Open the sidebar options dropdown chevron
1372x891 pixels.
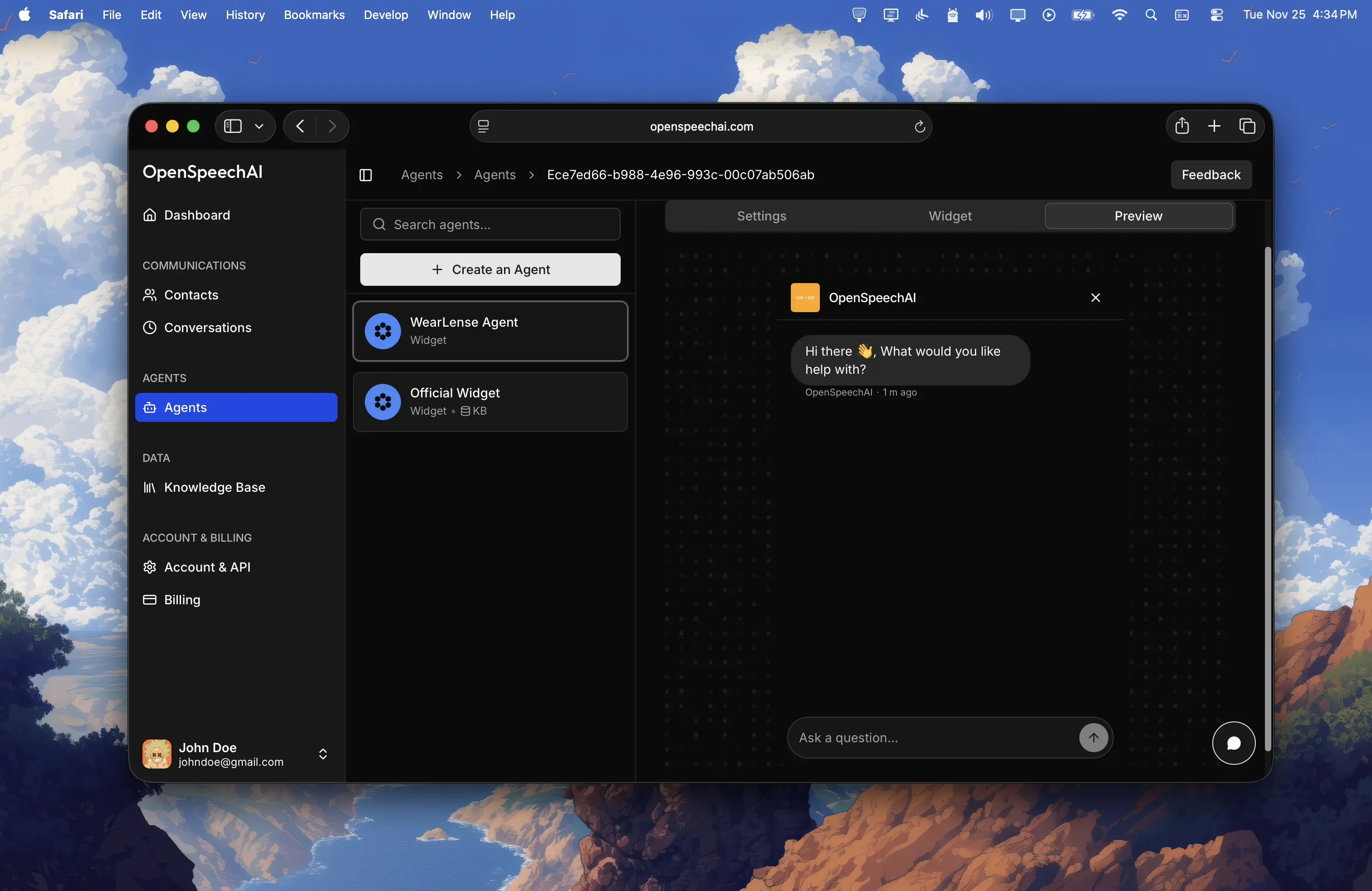tap(259, 126)
